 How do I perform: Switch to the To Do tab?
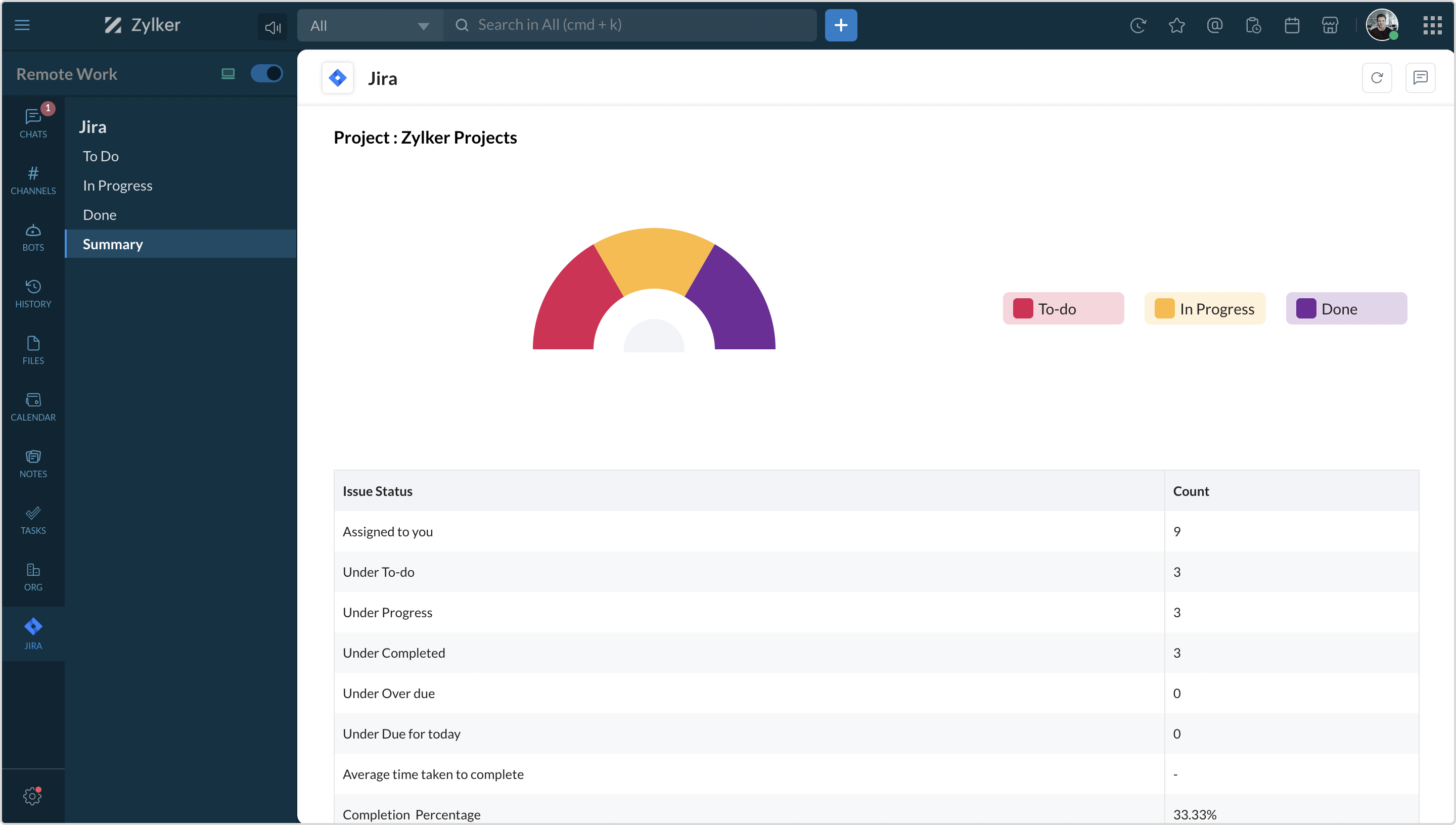point(100,156)
